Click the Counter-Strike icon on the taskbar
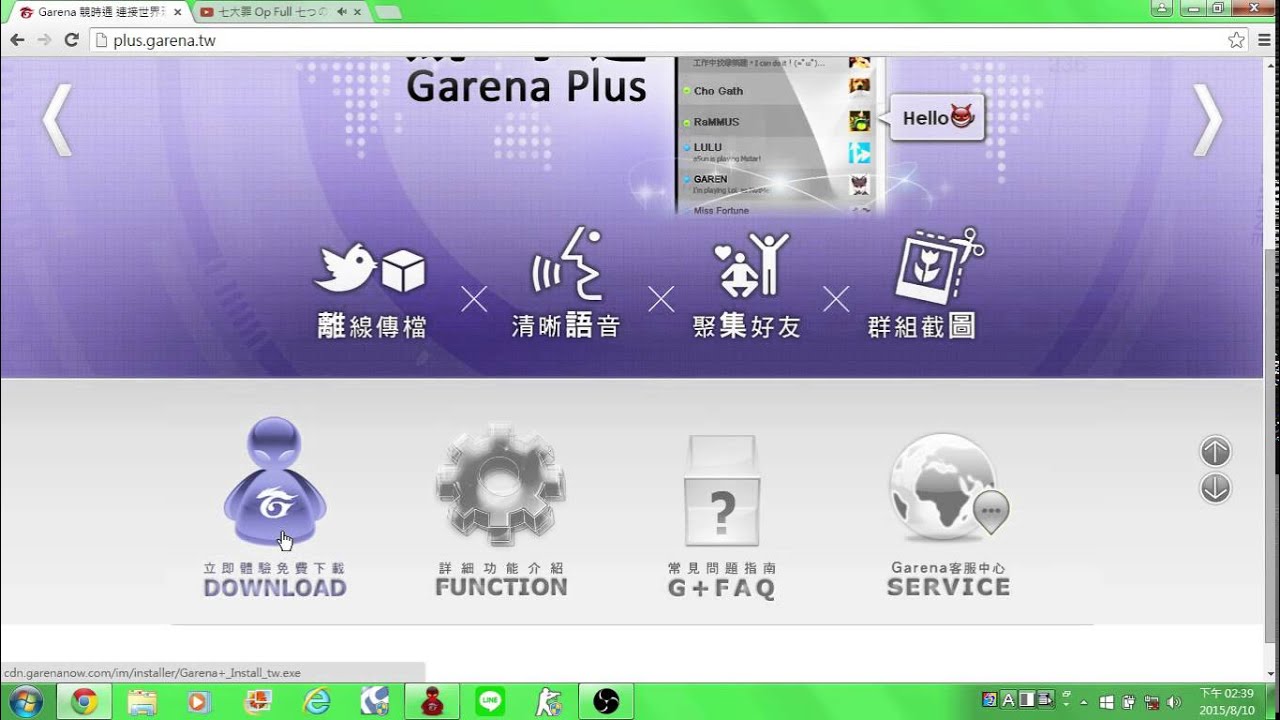The height and width of the screenshot is (720, 1280). [548, 702]
